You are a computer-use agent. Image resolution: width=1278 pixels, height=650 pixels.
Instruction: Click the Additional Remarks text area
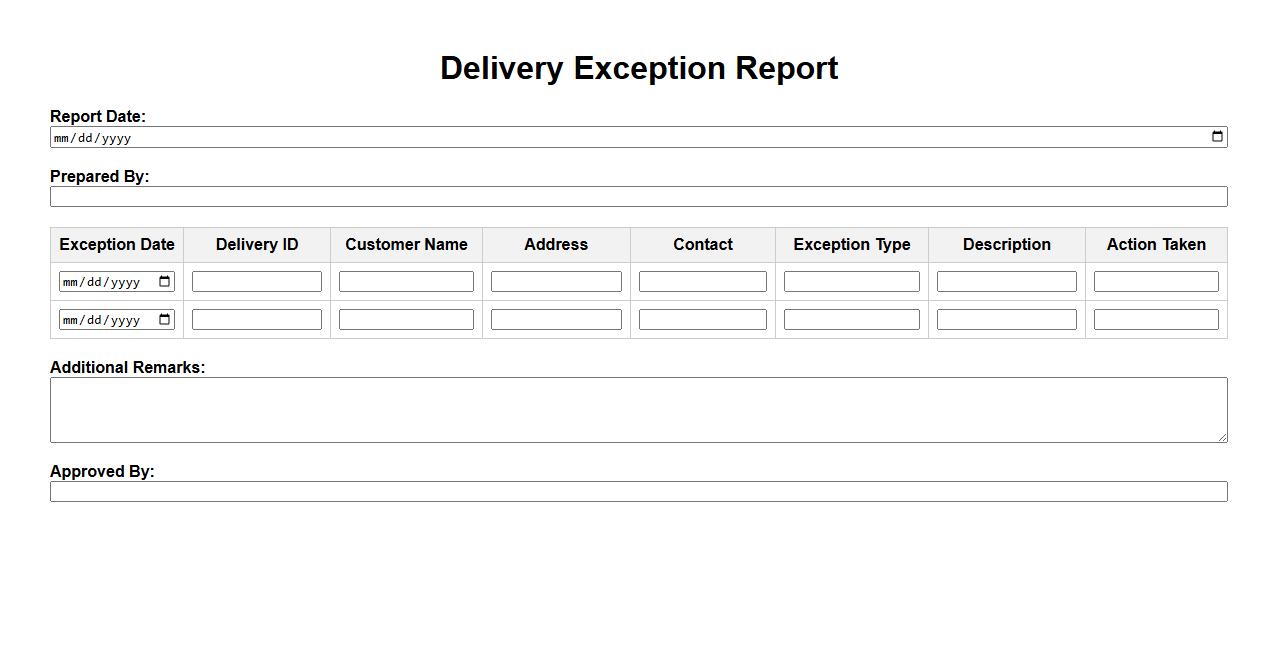point(638,410)
